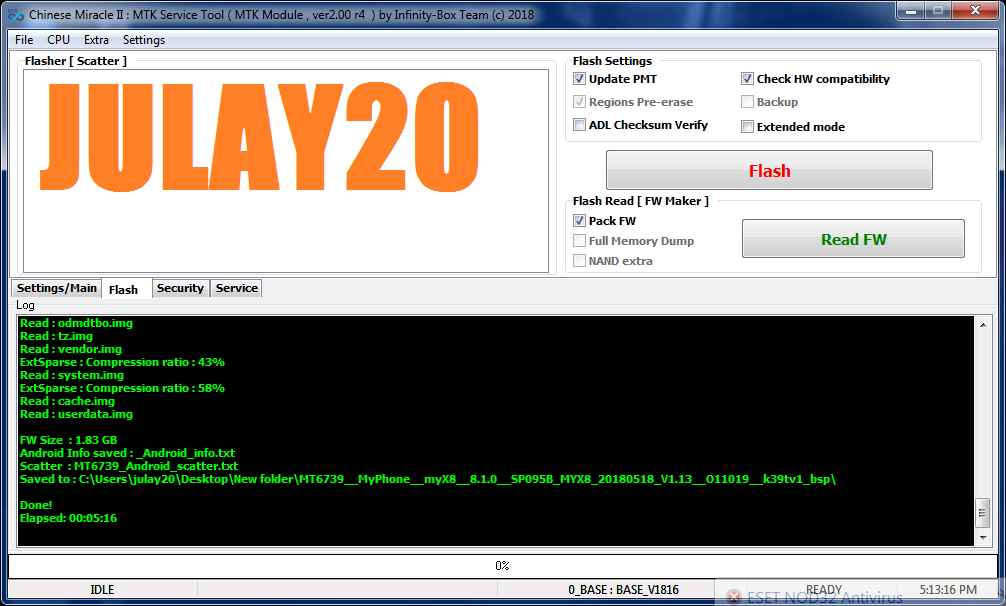Click the 'Saved to' path log line
The width and height of the screenshot is (1006, 606).
click(428, 479)
